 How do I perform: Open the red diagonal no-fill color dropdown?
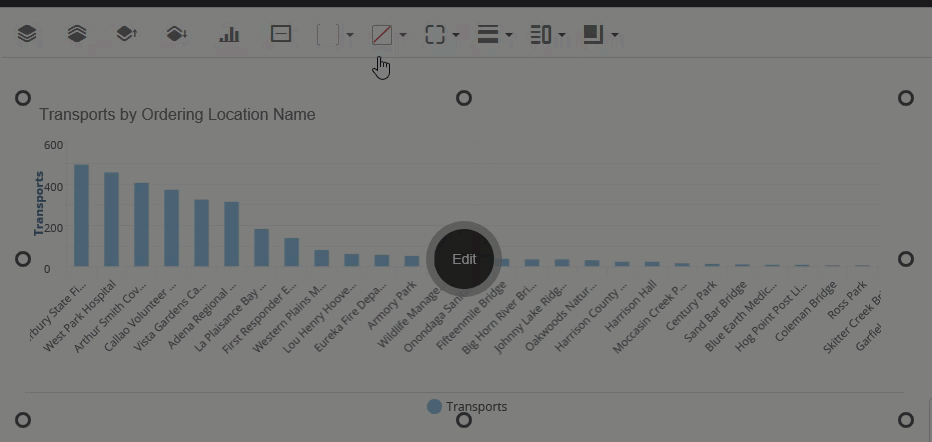(389, 35)
